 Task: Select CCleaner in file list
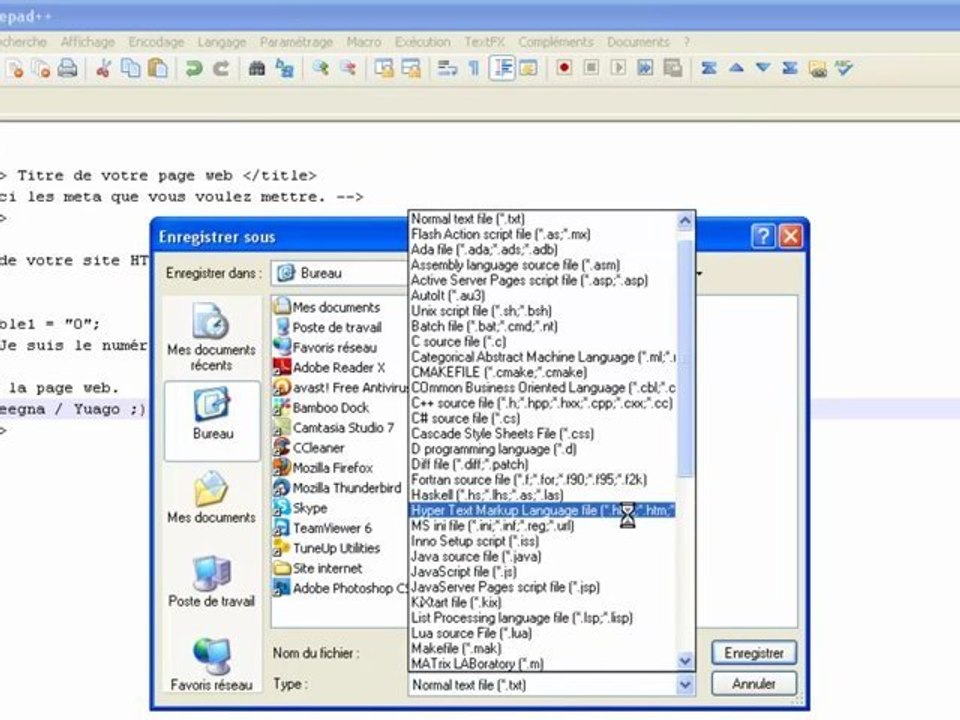click(x=309, y=448)
